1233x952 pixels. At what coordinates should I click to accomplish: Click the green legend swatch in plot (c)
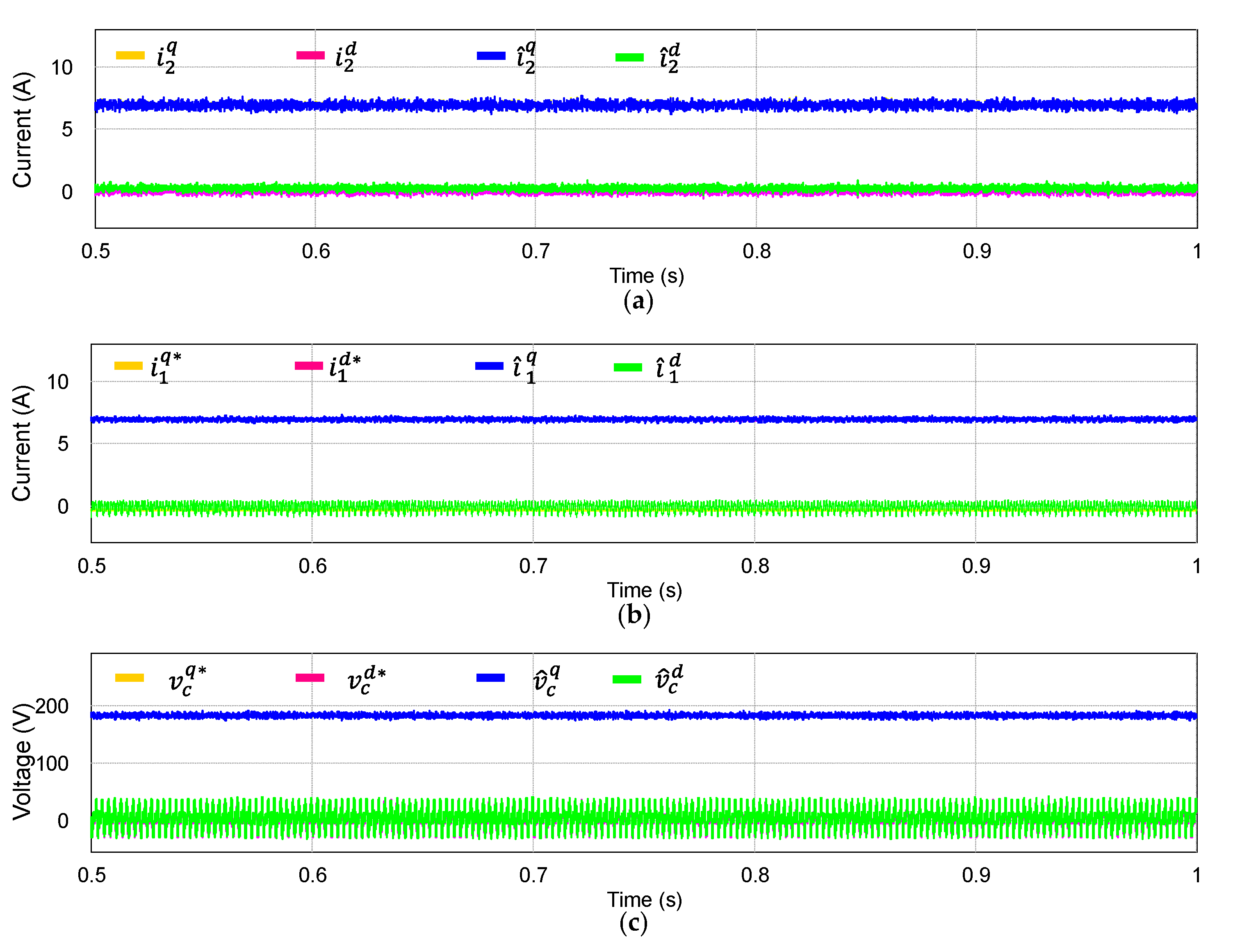627,679
